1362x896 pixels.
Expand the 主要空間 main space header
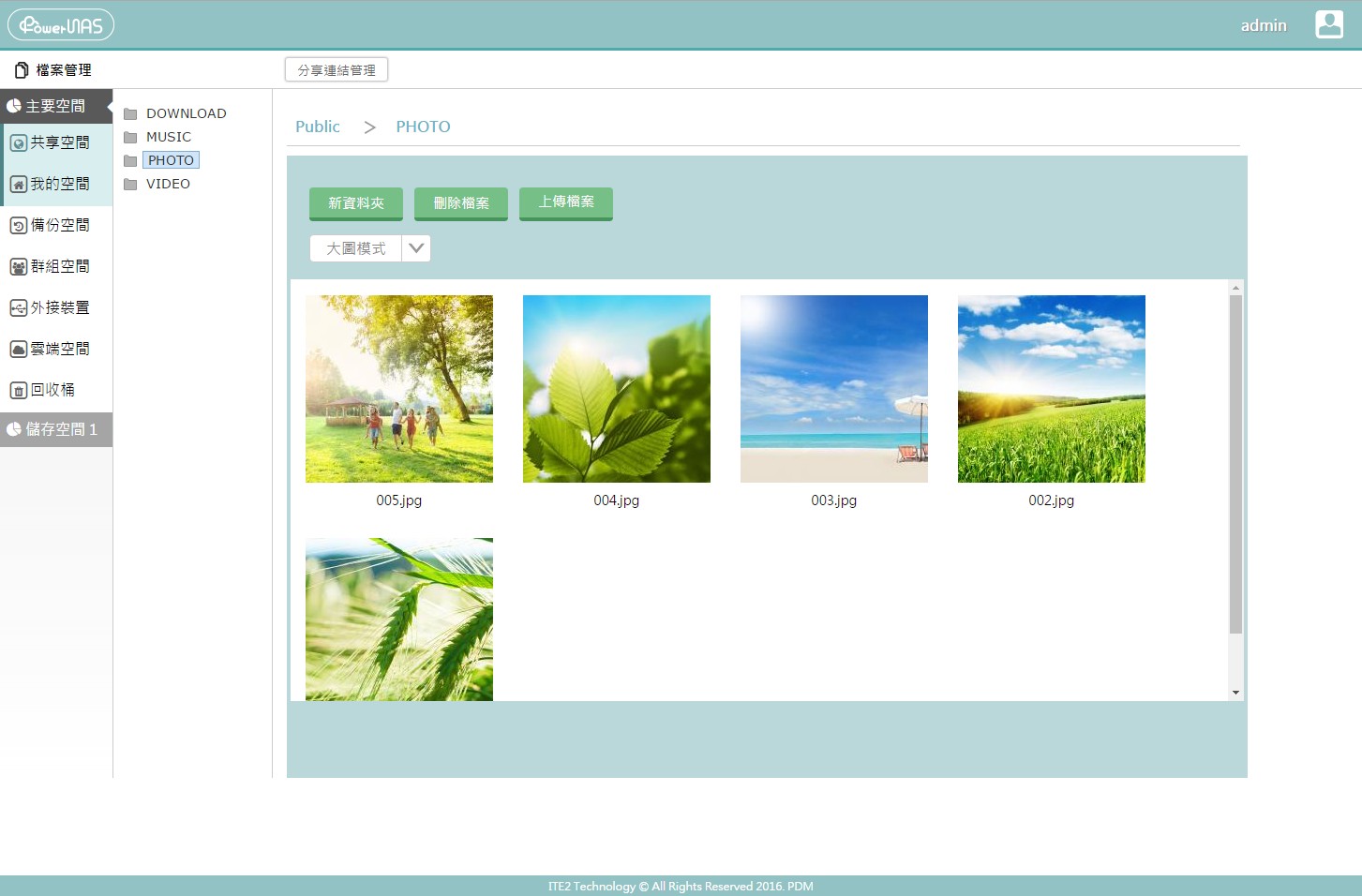coord(56,106)
